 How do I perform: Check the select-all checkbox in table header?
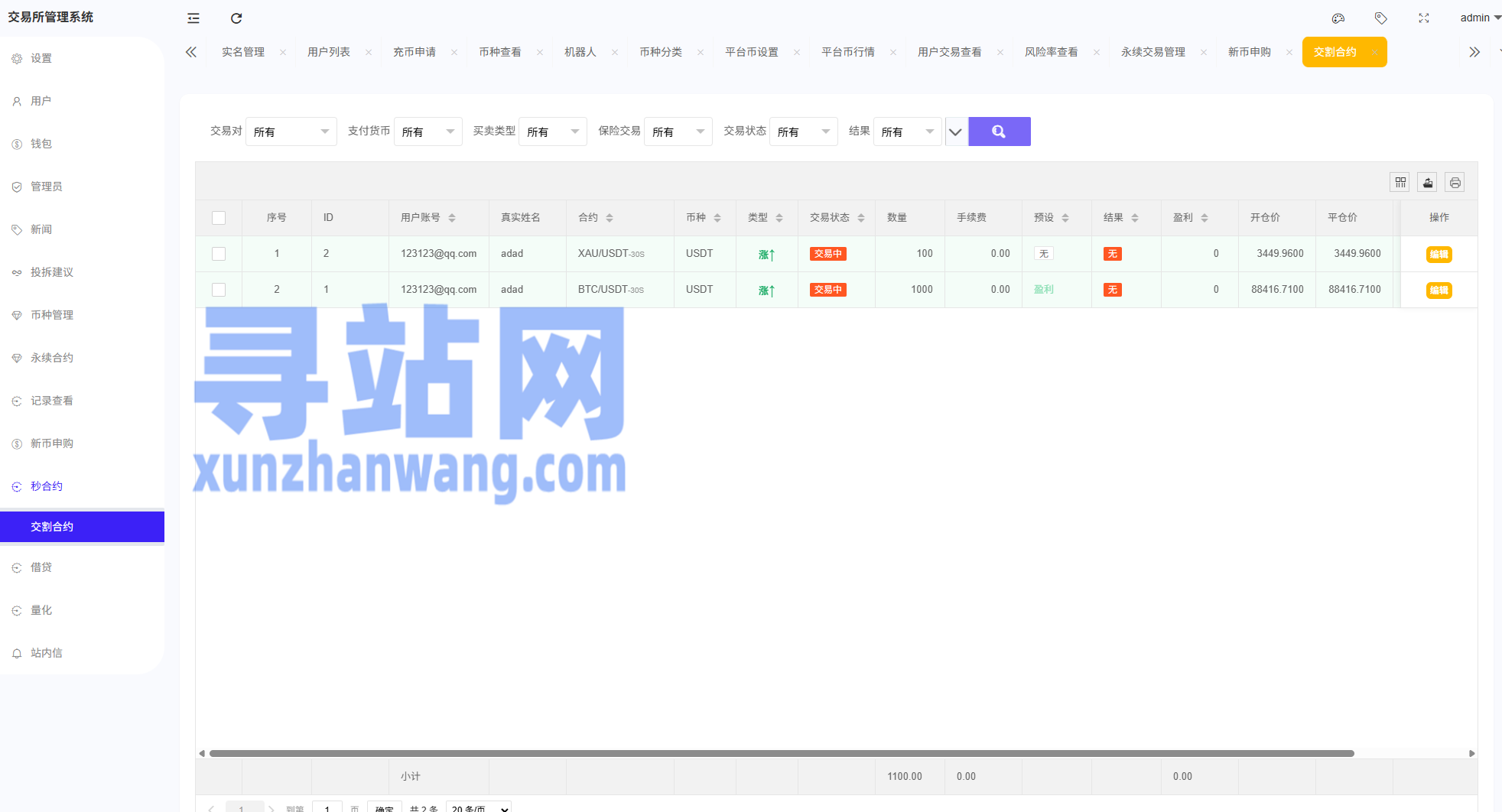219,218
